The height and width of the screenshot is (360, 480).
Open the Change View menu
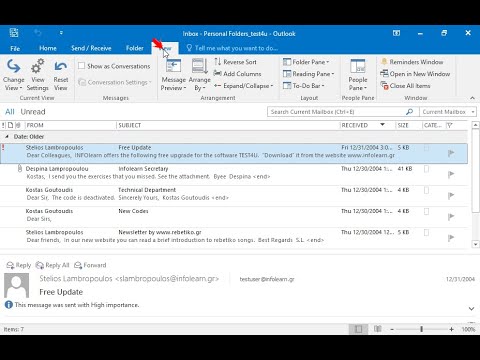pyautogui.click(x=13, y=75)
